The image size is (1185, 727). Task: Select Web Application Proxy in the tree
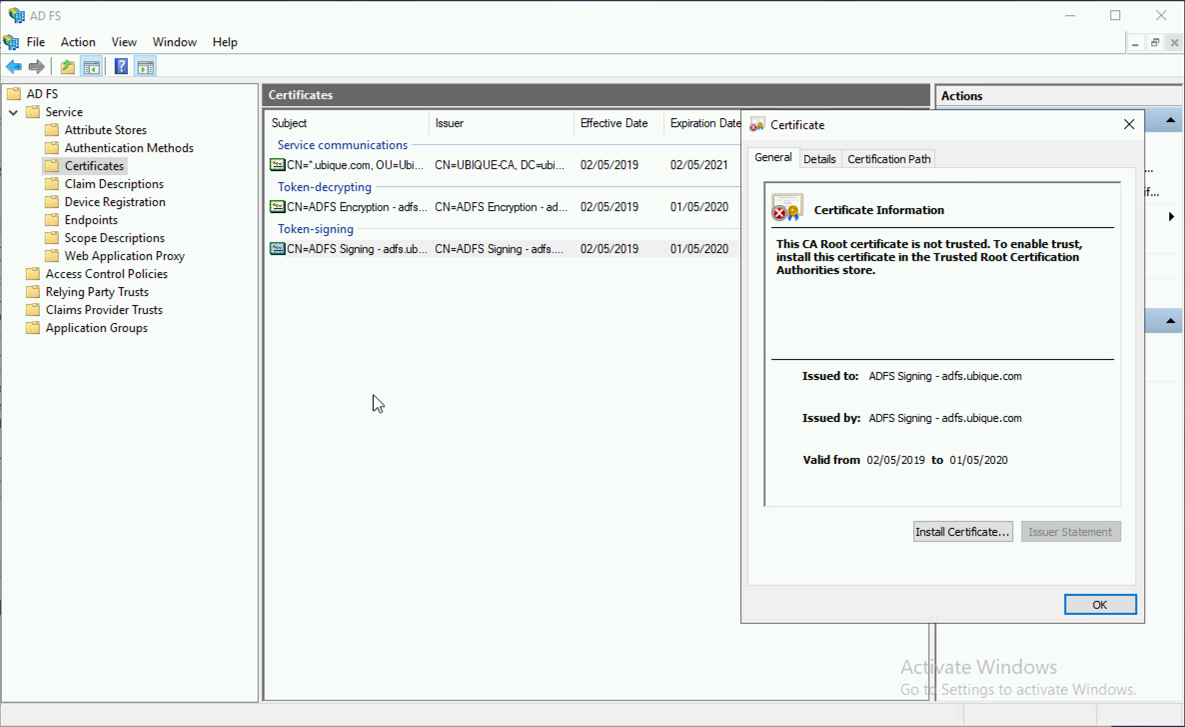tap(125, 256)
